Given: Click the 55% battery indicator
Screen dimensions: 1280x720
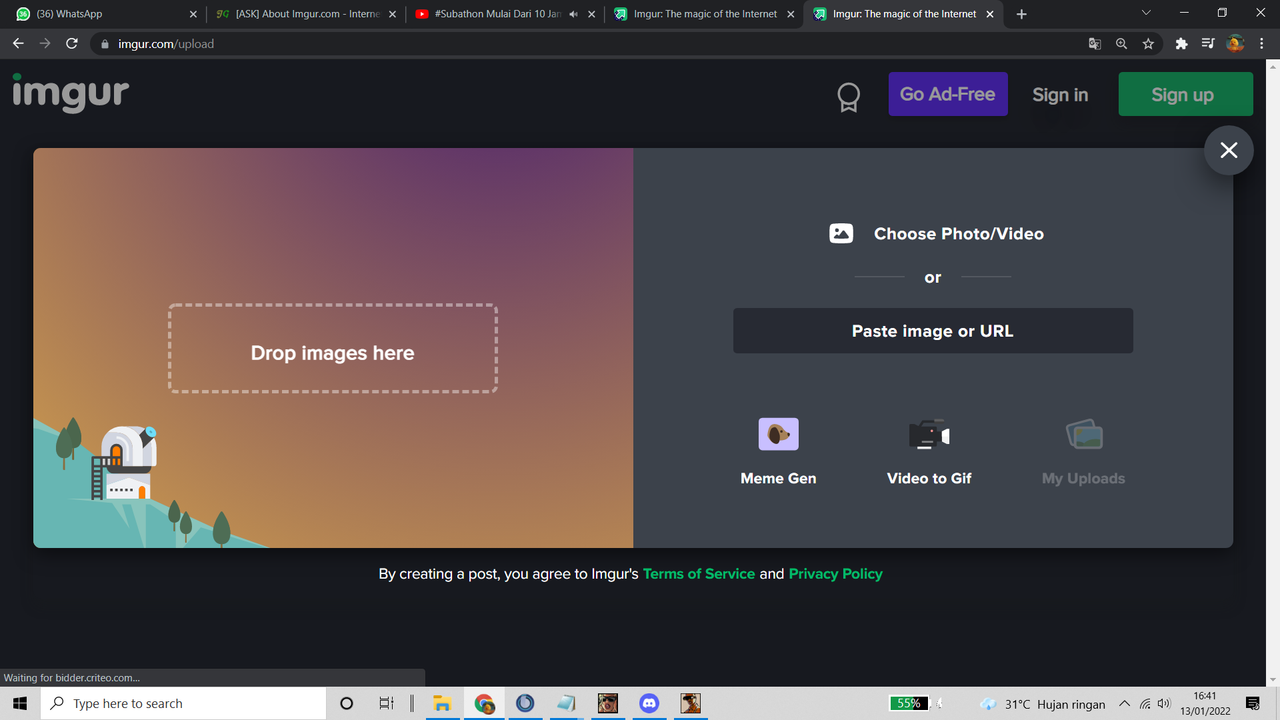Looking at the screenshot, I should (x=909, y=703).
